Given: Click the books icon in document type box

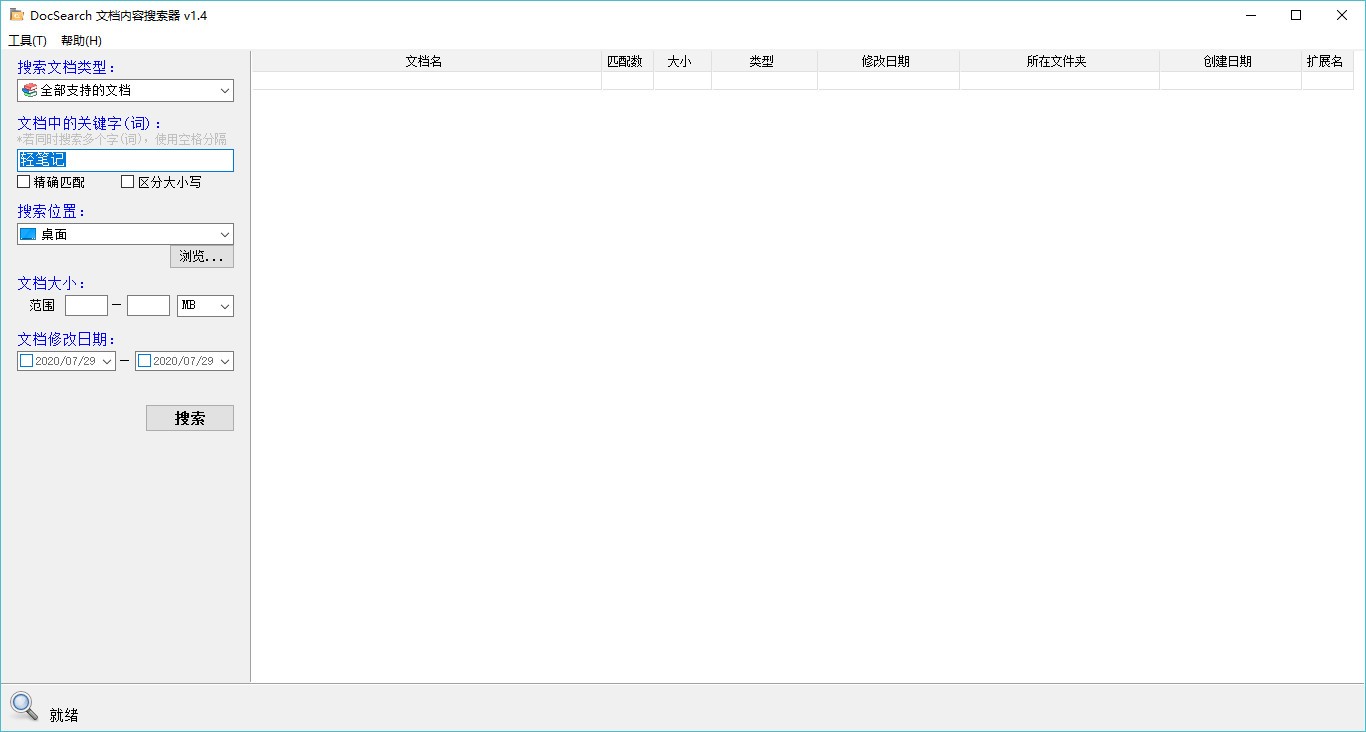Looking at the screenshot, I should pos(29,90).
